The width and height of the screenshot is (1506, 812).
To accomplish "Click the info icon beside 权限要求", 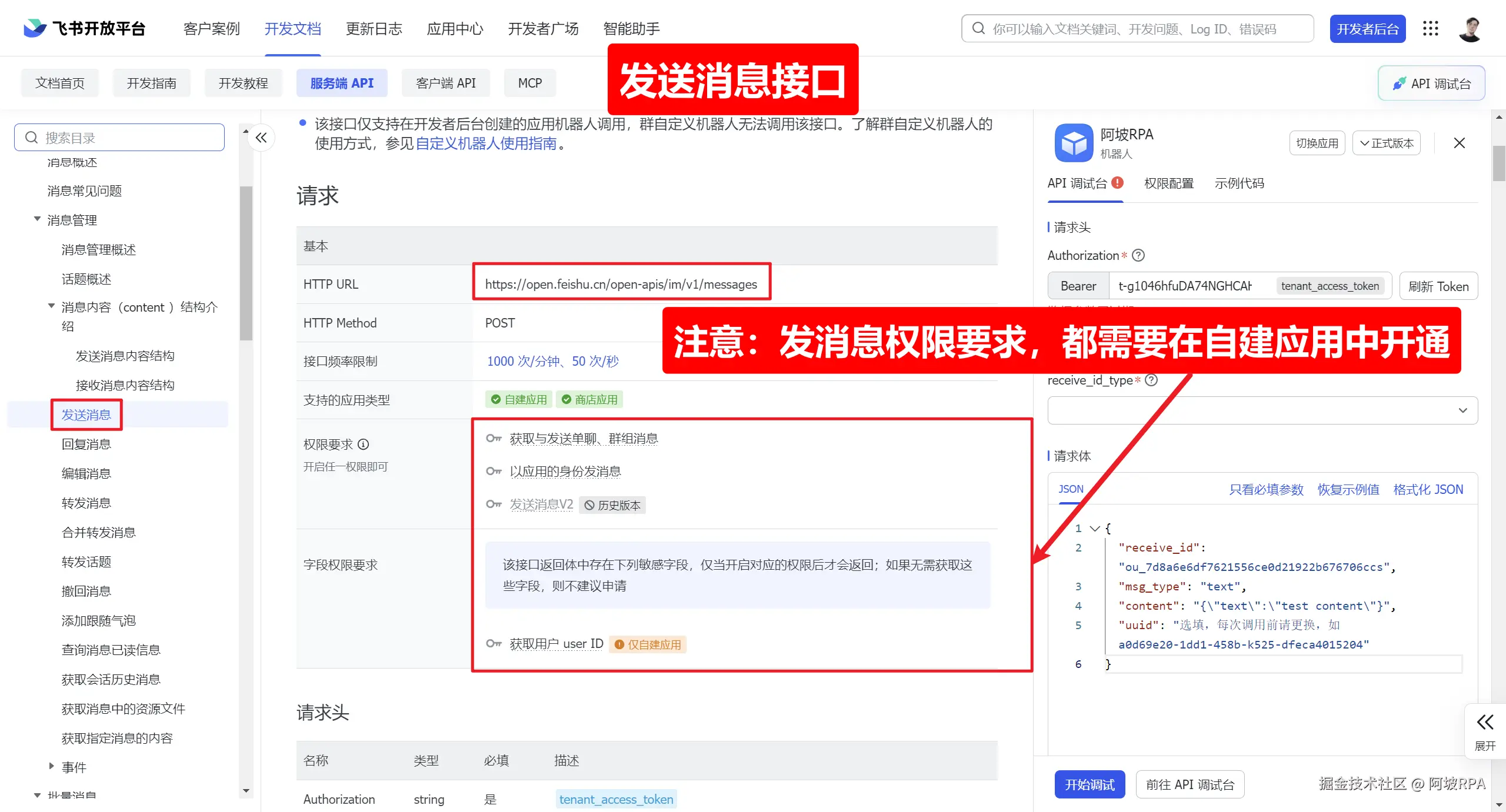I will [x=364, y=445].
